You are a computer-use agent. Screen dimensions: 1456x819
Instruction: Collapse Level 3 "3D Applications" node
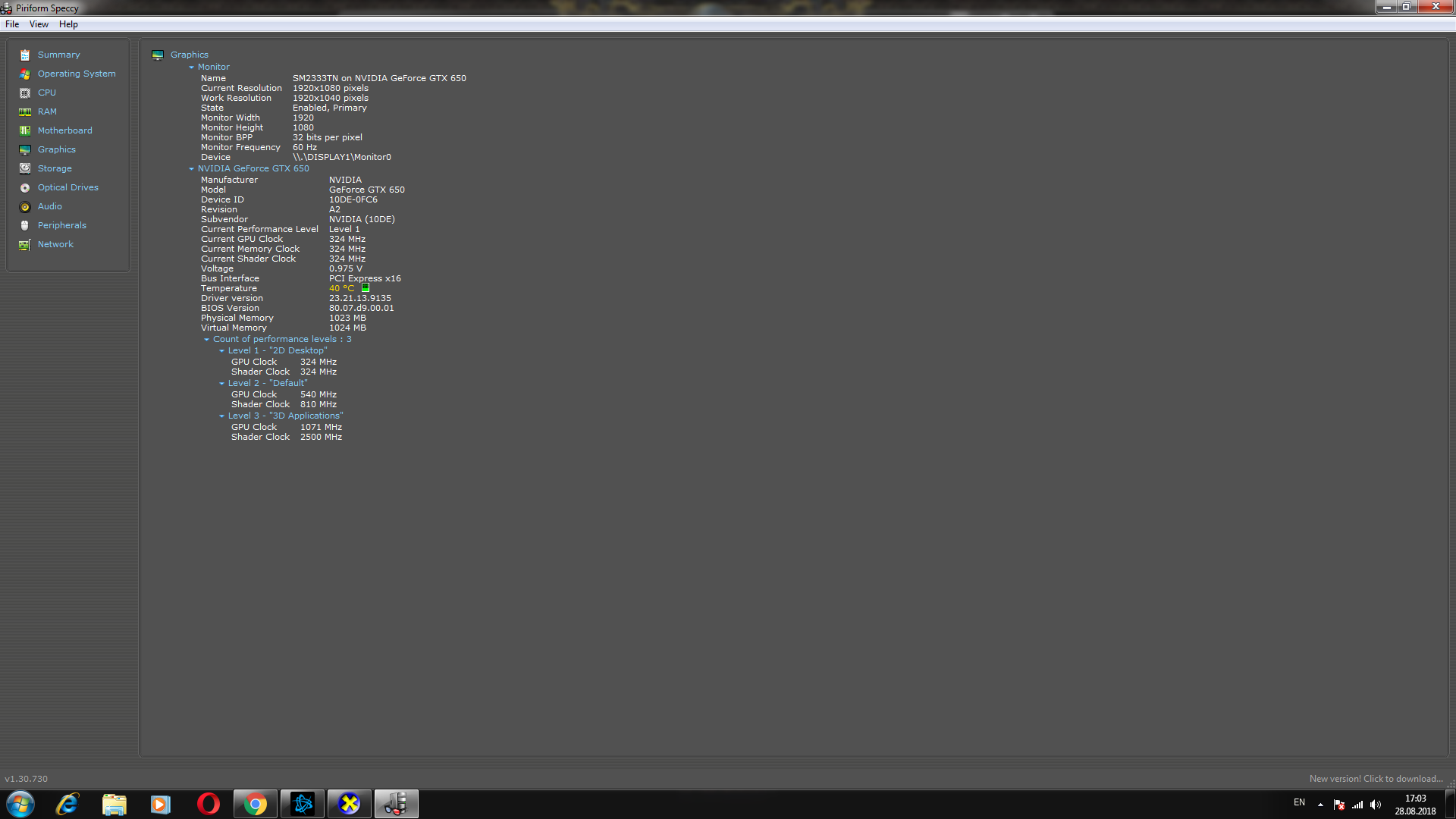click(x=222, y=416)
